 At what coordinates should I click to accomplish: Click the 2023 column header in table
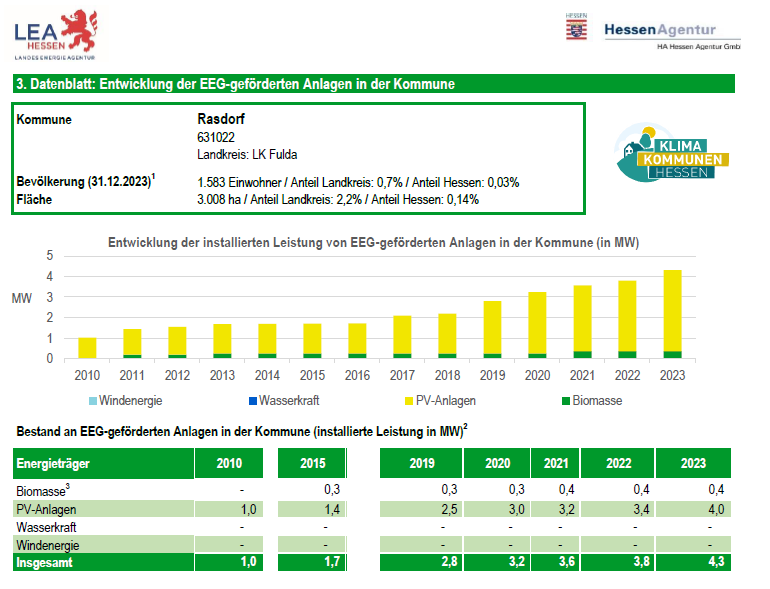coord(691,463)
